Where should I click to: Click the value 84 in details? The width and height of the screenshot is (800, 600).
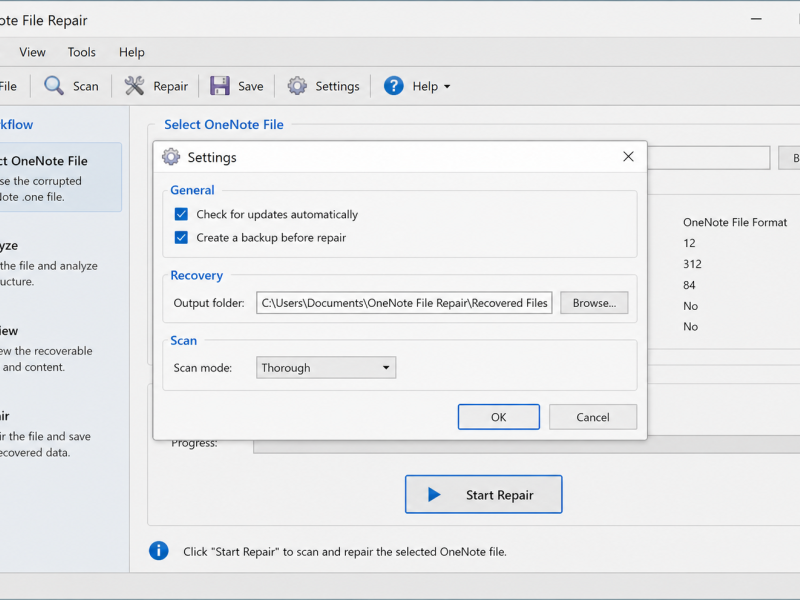pyautogui.click(x=689, y=285)
